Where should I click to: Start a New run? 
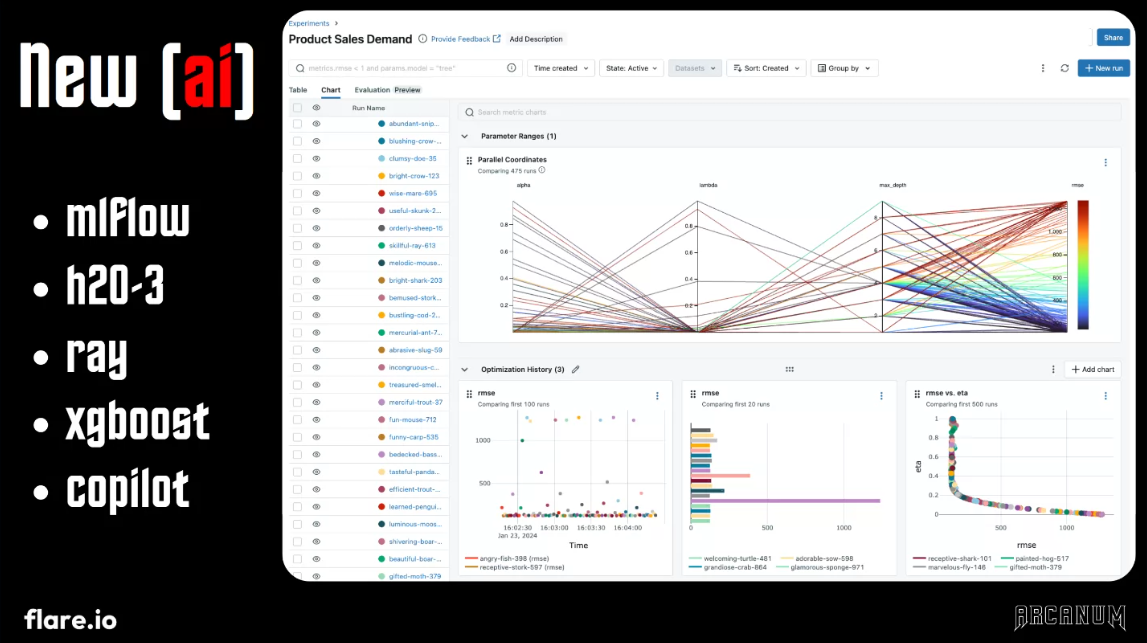[x=1103, y=68]
